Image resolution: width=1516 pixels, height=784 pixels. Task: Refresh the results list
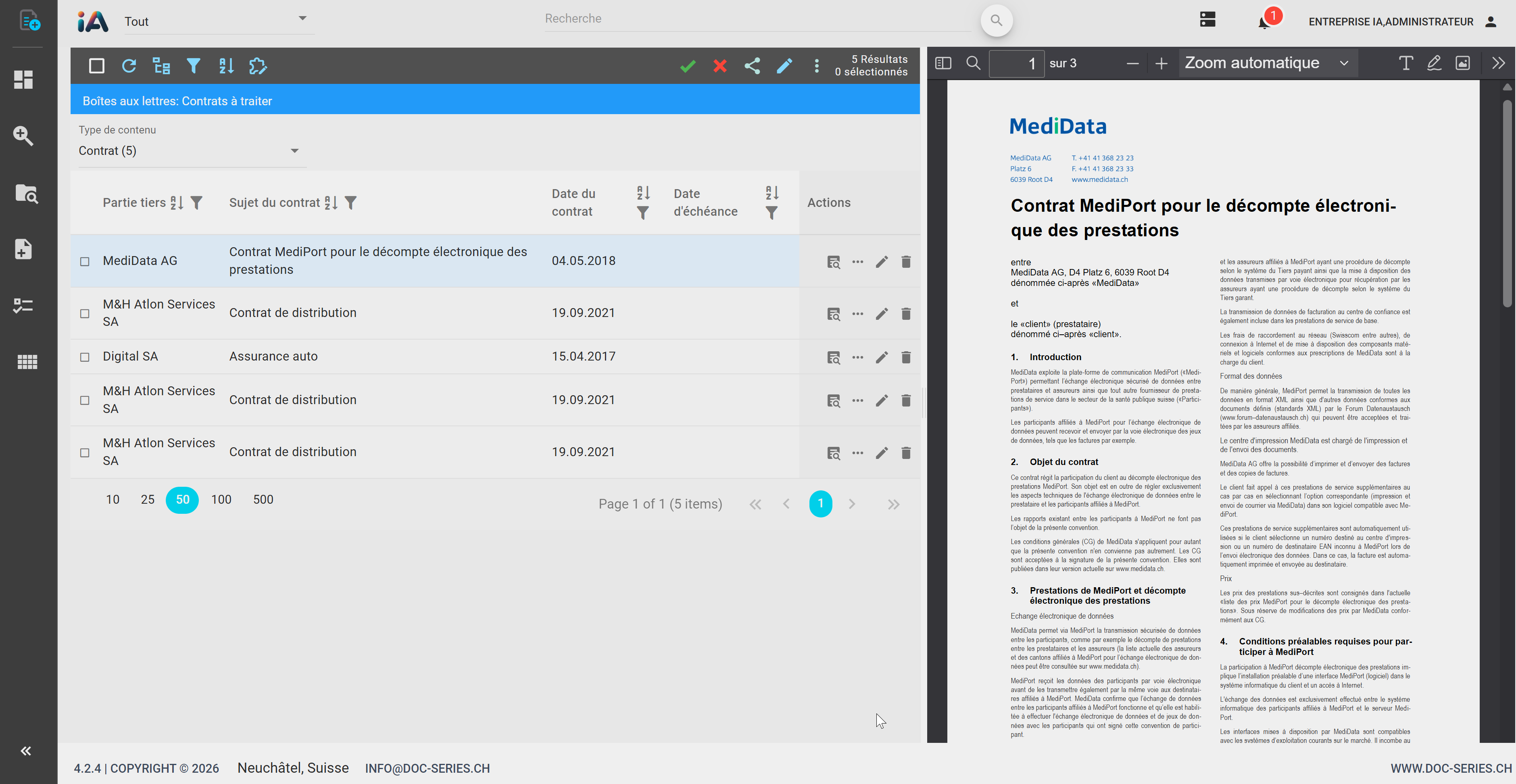click(x=129, y=66)
